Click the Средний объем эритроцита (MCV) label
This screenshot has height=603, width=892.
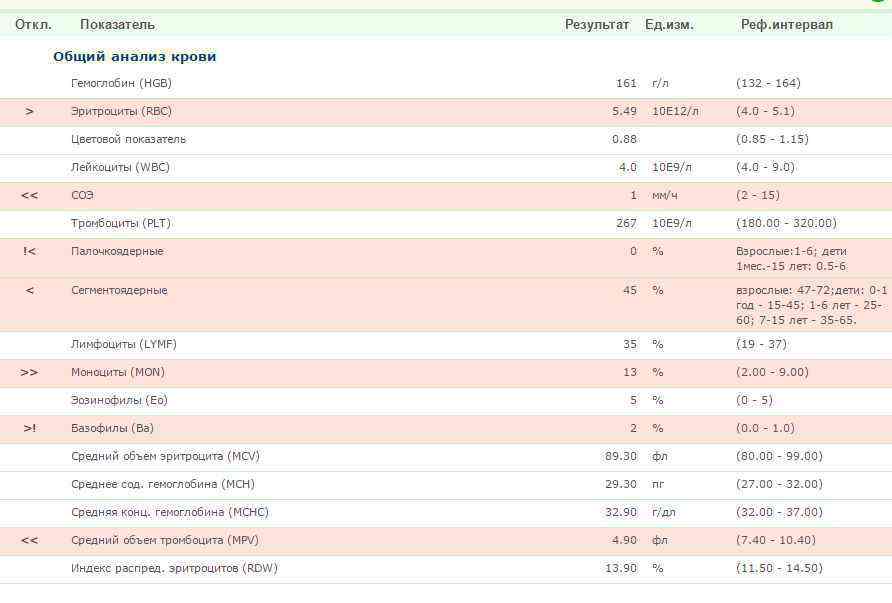pos(165,456)
